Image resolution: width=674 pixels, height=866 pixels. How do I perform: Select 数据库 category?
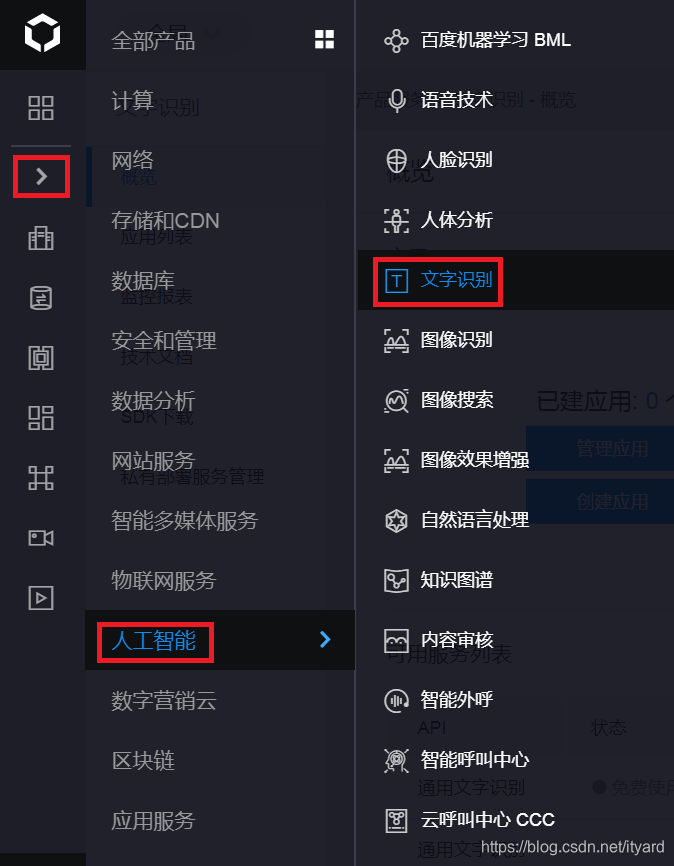click(x=143, y=281)
